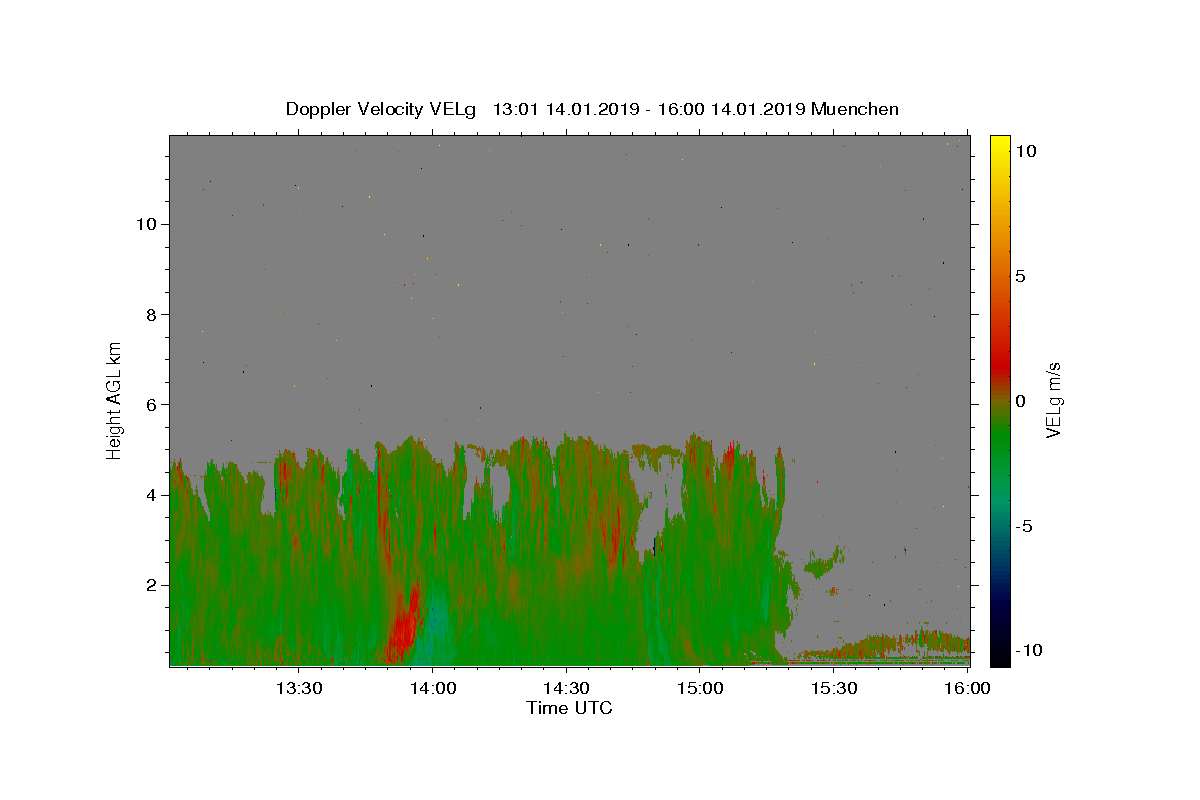1200x800 pixels.
Task: Click the Height AGL km axis title
Action: coord(115,399)
